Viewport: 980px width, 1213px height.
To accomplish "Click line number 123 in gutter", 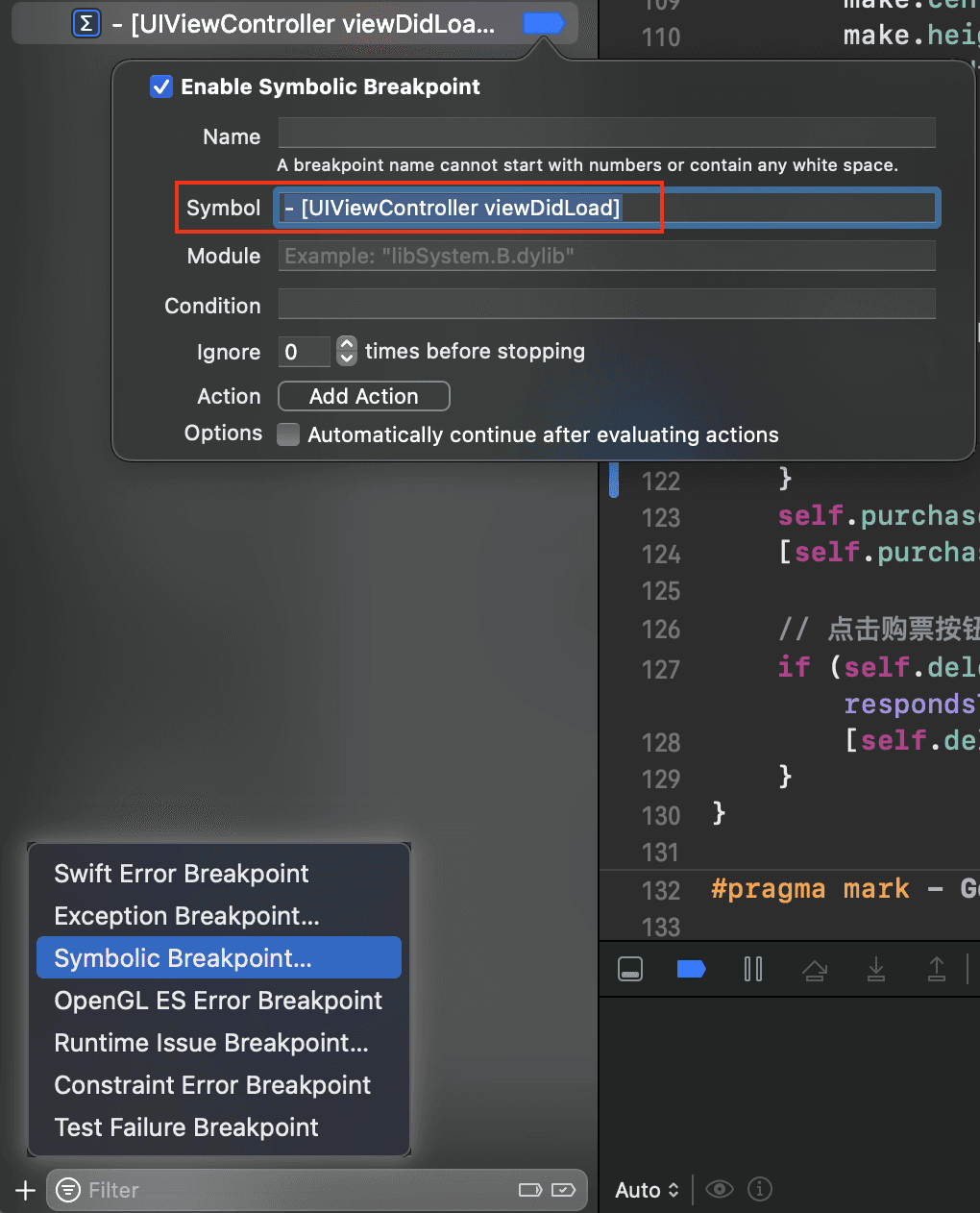I will tap(661, 518).
